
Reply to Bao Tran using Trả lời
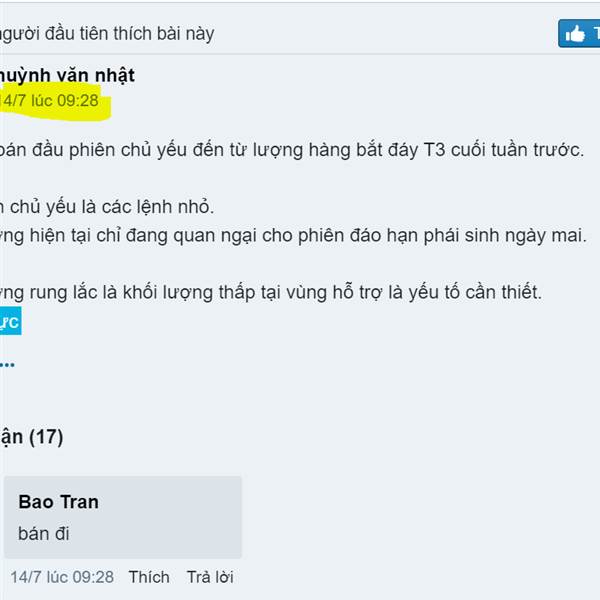(210, 577)
